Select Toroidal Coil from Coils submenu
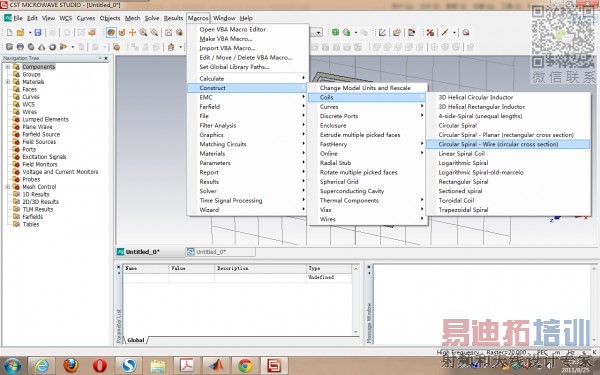The width and height of the screenshot is (600, 375). pyautogui.click(x=456, y=201)
